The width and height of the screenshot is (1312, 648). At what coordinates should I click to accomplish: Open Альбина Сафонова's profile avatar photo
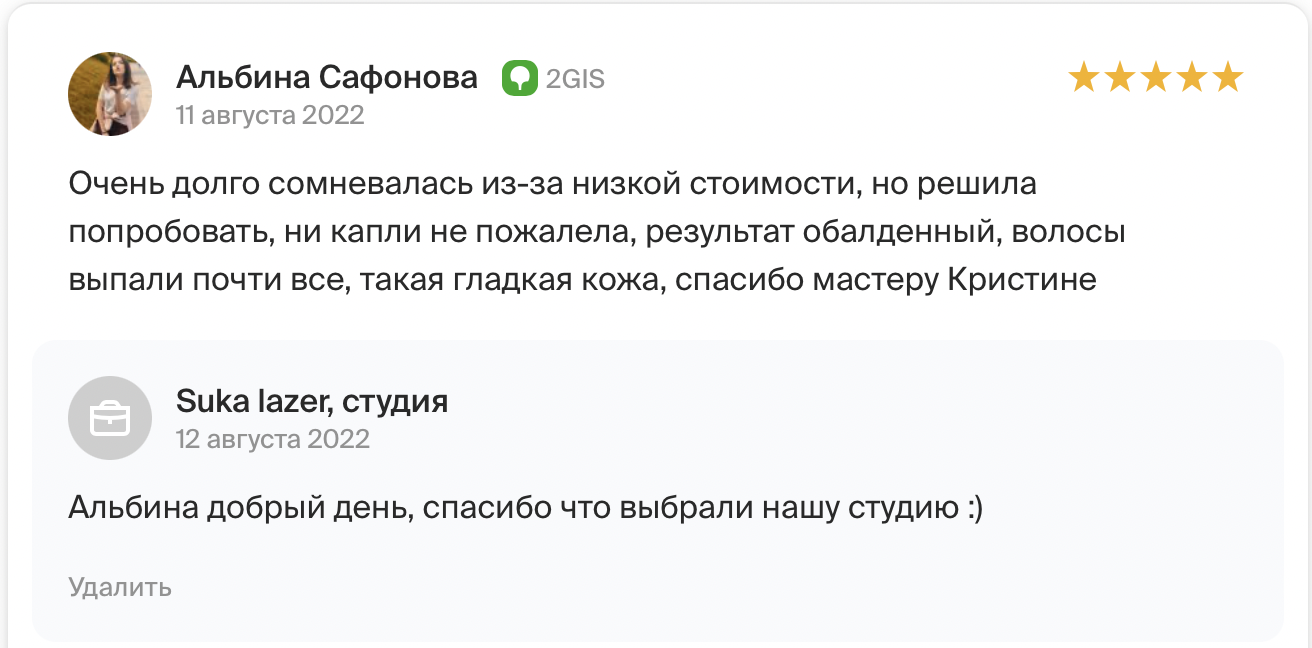(x=110, y=94)
